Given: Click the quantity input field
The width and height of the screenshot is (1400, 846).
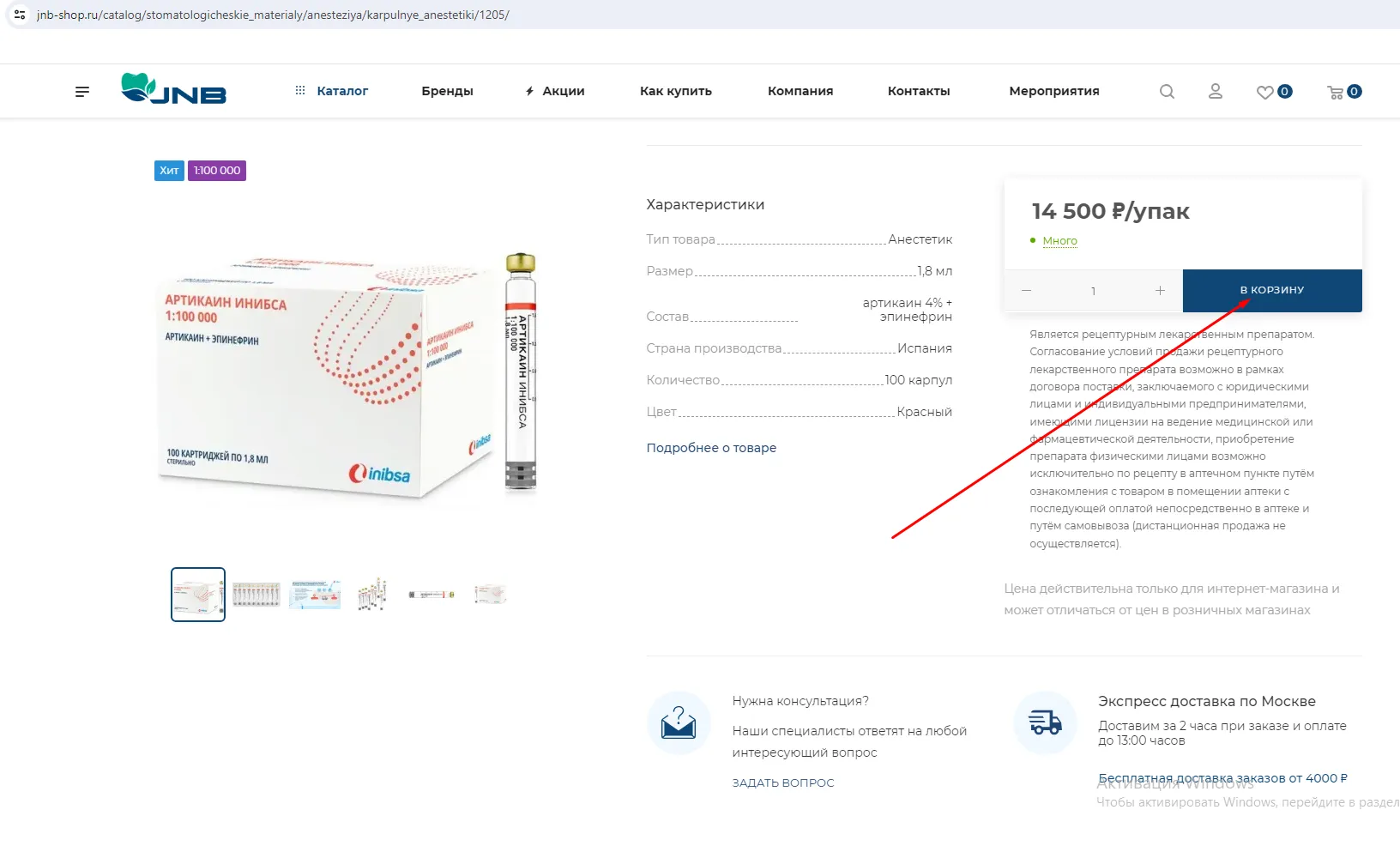Looking at the screenshot, I should 1093,291.
